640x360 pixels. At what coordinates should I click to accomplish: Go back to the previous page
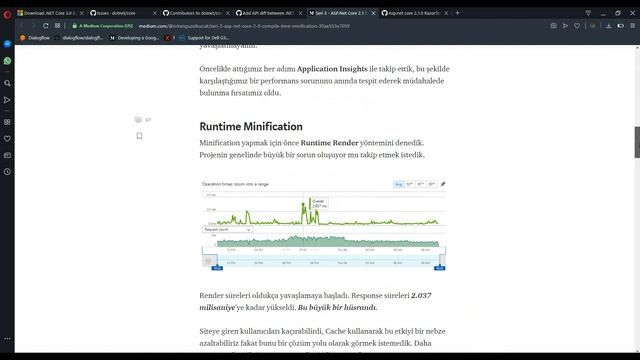[21, 26]
